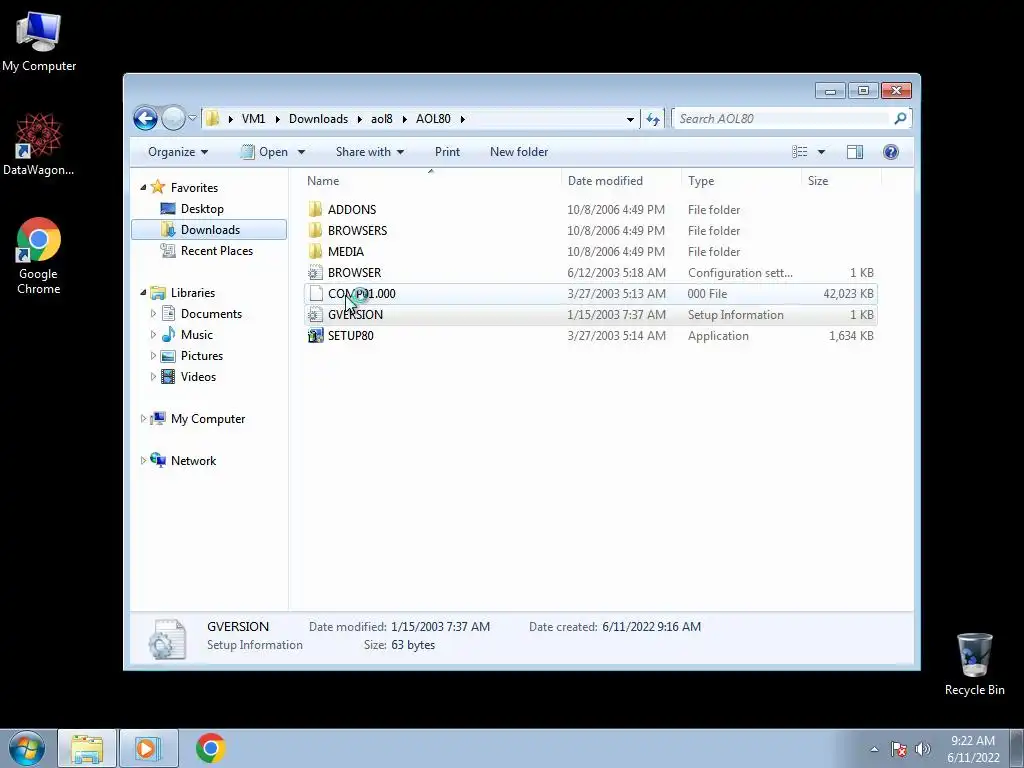Open the Documents library
The width and height of the screenshot is (1024, 768).
(211, 313)
